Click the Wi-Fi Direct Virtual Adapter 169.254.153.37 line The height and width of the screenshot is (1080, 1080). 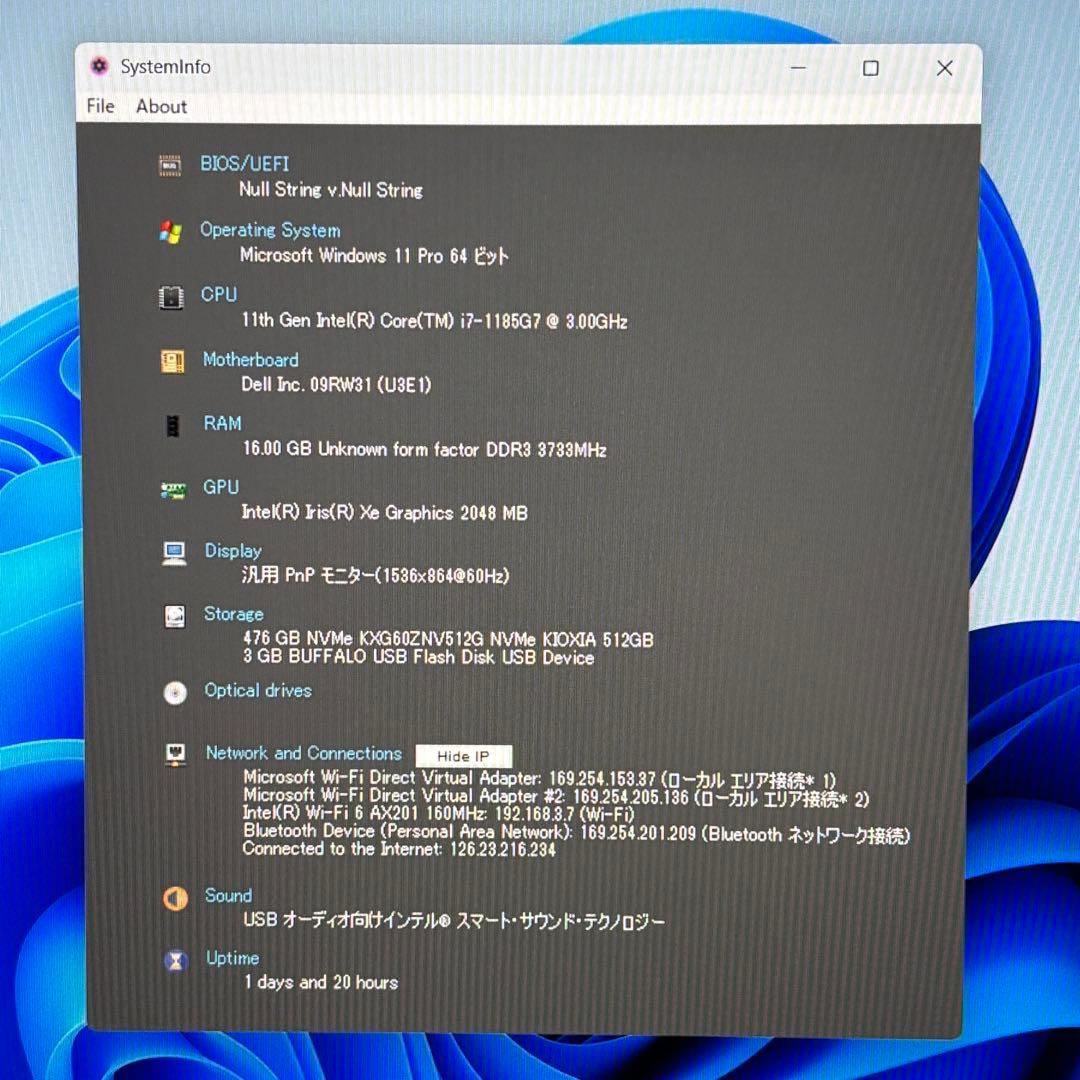[x=539, y=779]
